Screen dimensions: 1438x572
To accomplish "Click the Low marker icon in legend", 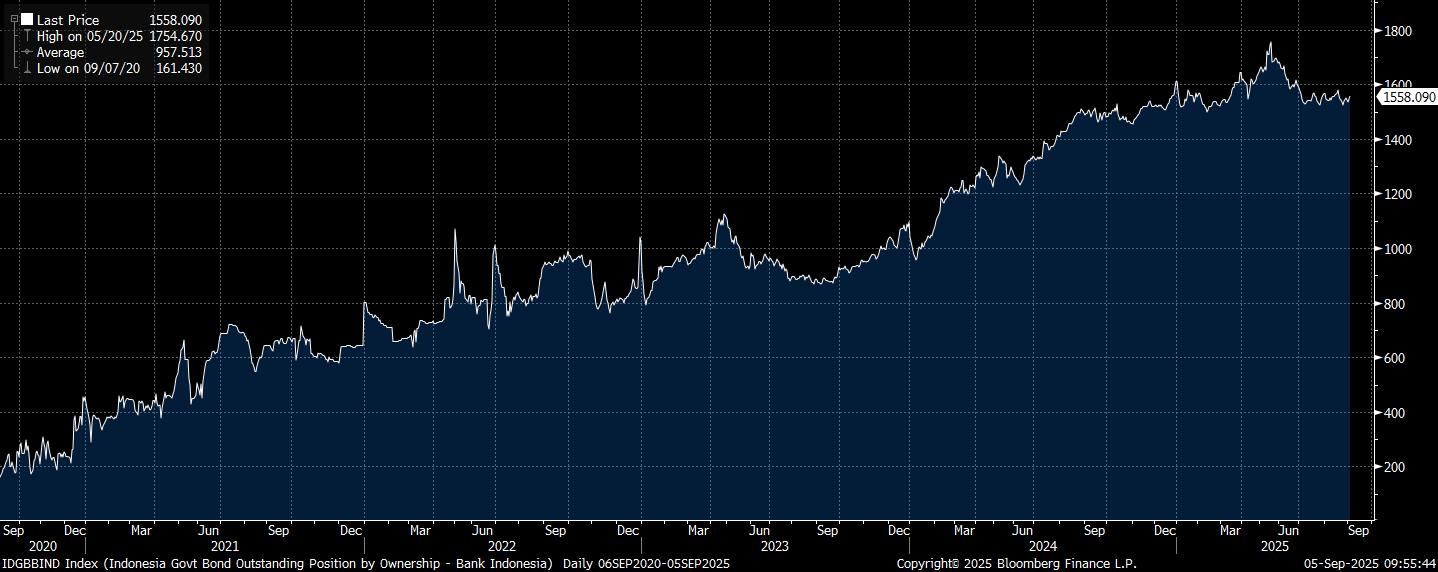I will pos(27,68).
